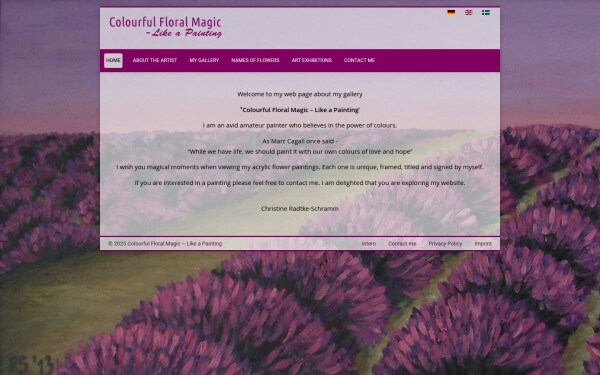Open the Intern footer link
This screenshot has height=375, width=600.
click(369, 244)
